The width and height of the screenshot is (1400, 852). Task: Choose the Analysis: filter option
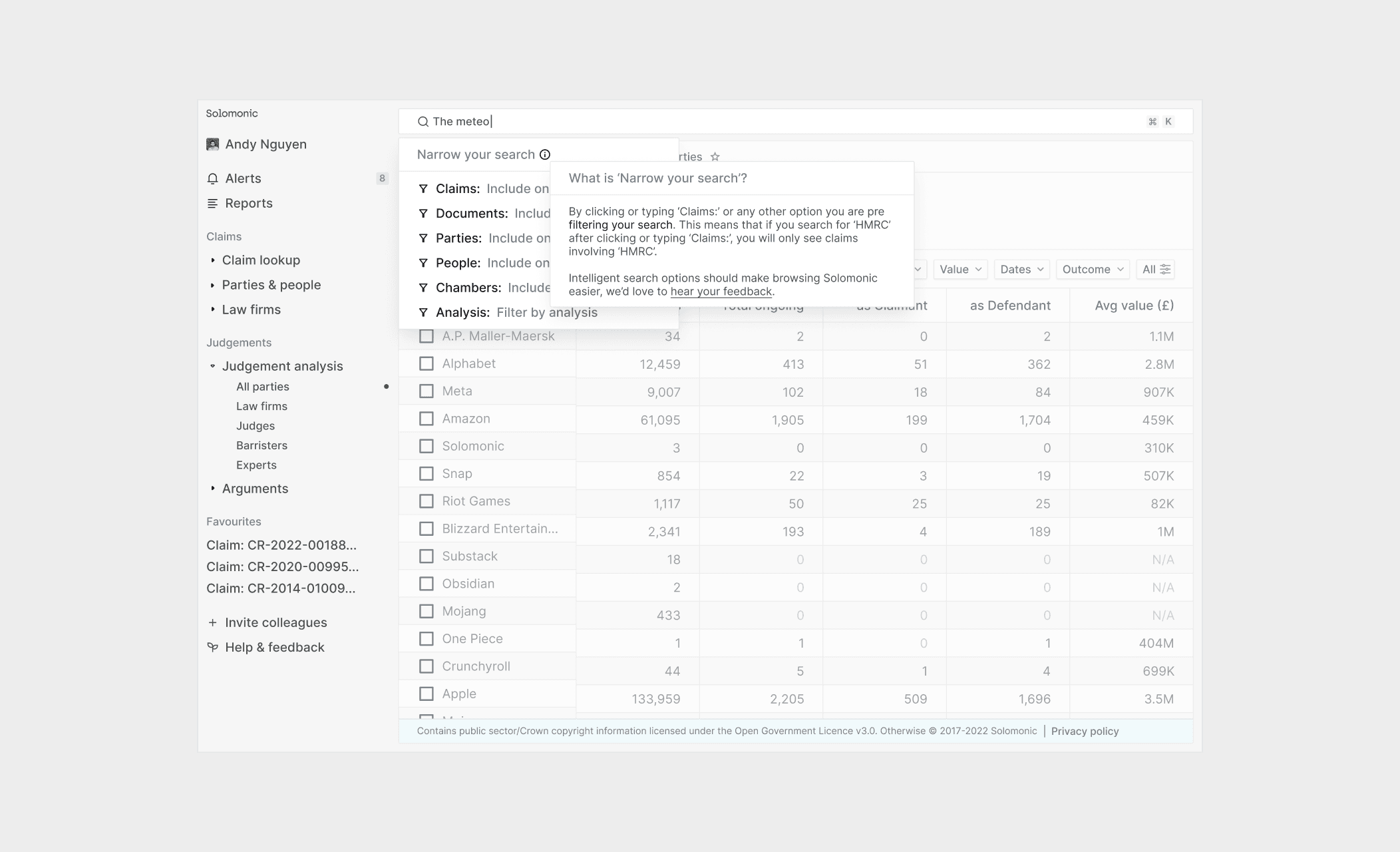pyautogui.click(x=463, y=313)
